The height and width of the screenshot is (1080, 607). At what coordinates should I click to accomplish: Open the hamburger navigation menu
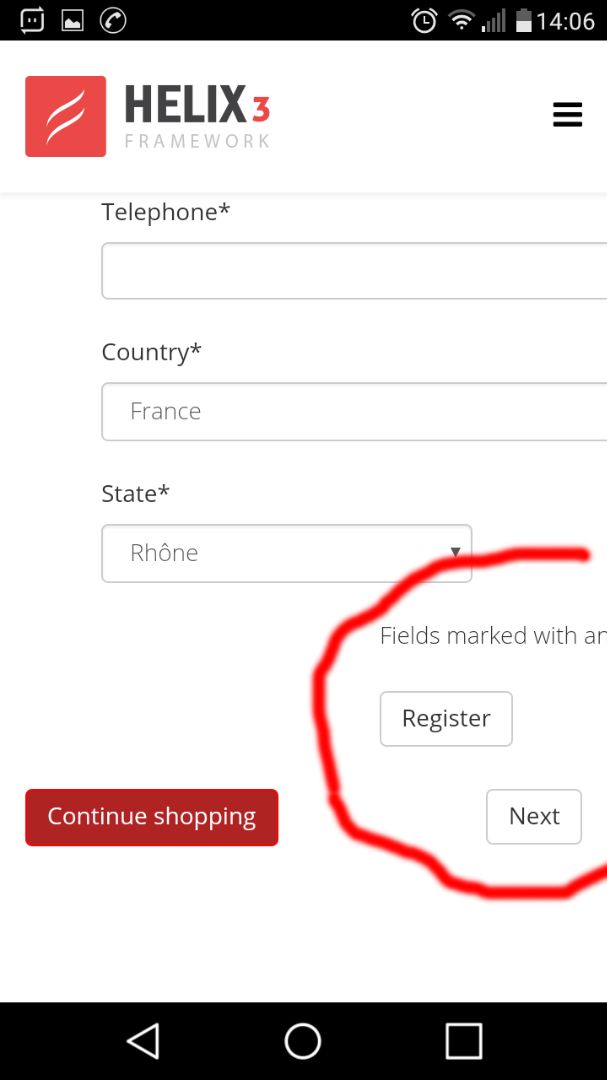point(567,115)
